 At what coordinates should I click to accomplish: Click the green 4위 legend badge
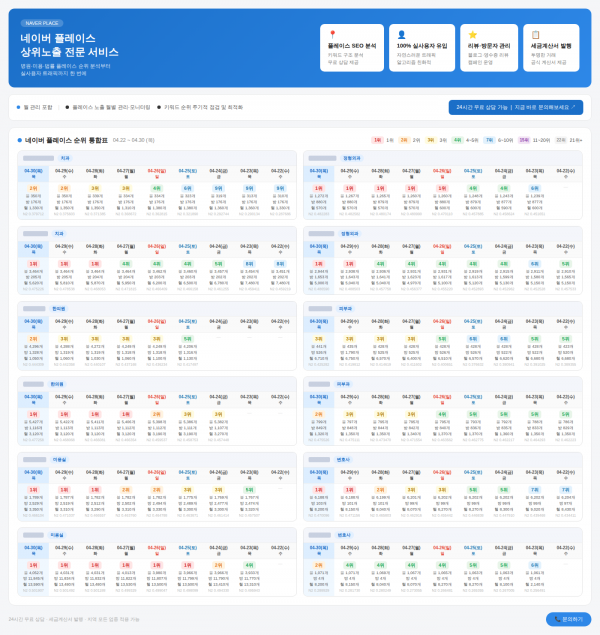click(457, 140)
